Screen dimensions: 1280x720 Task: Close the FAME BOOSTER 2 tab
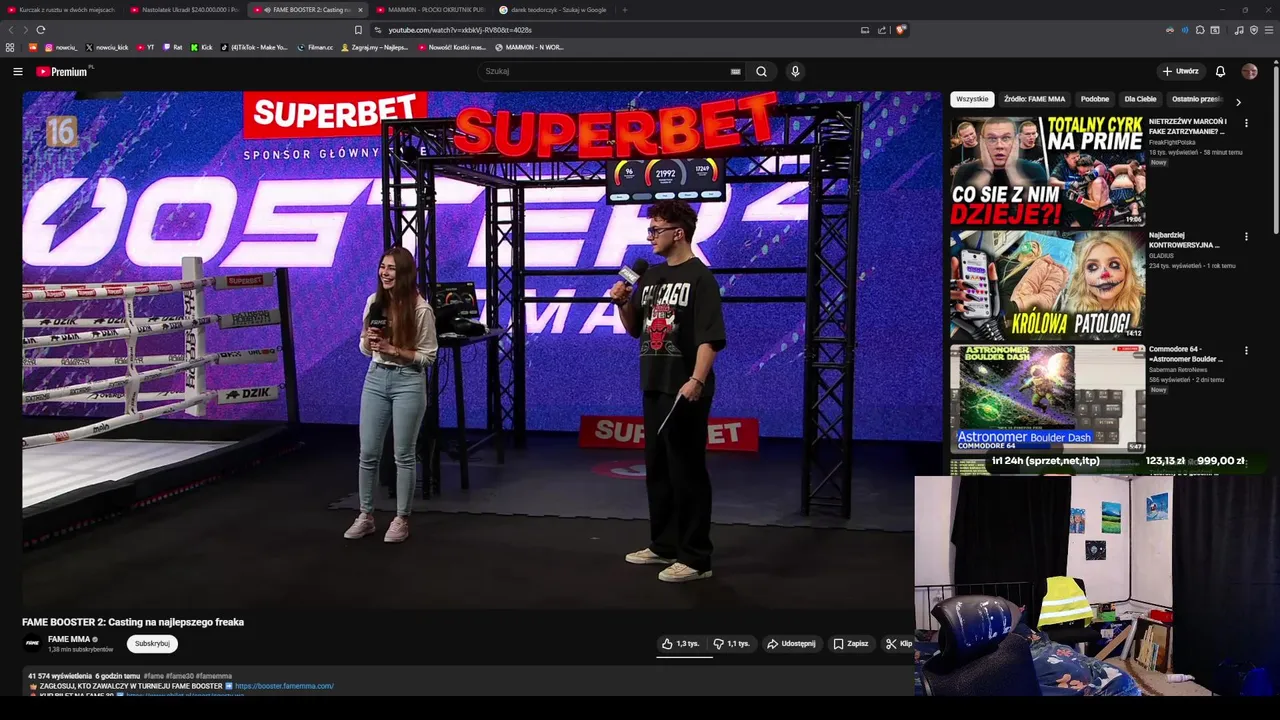coord(360,10)
